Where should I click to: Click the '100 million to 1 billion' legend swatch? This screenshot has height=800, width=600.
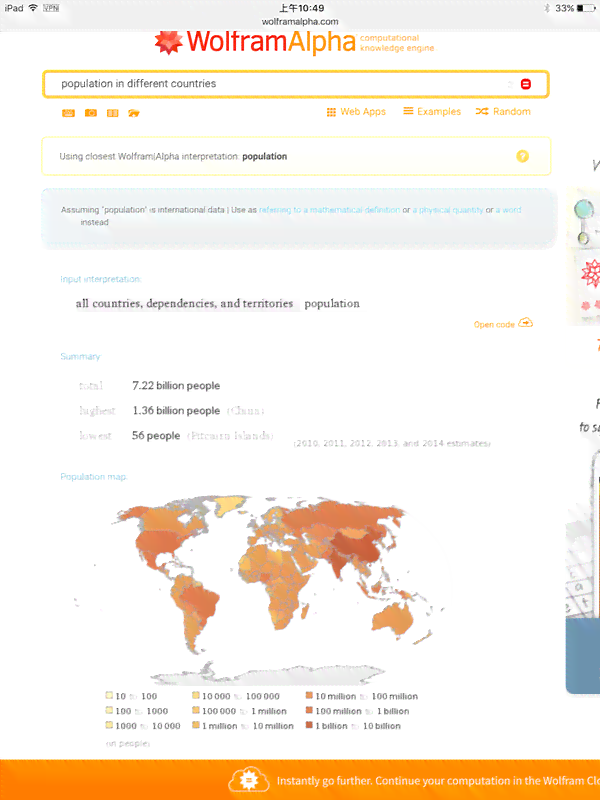pyautogui.click(x=309, y=710)
